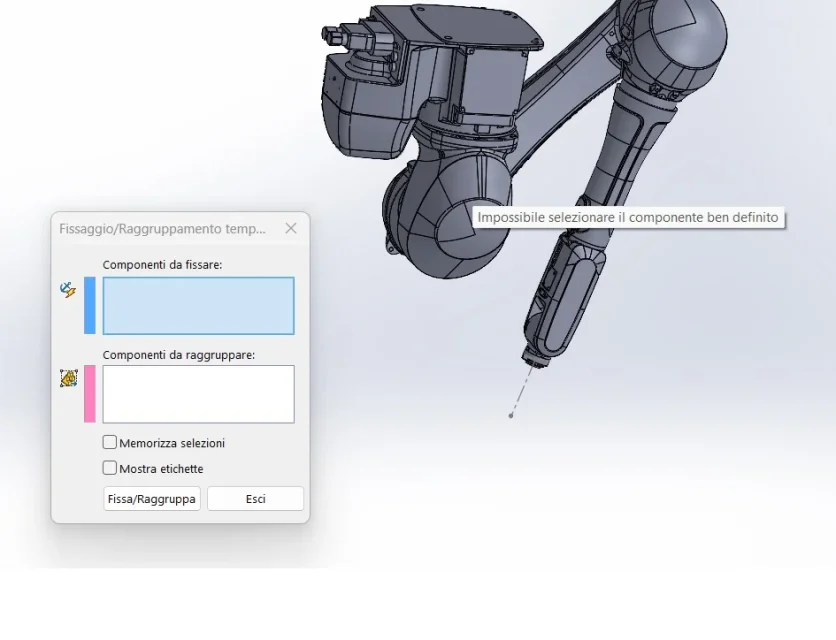Click the group components icon
Screen dimensions: 836x640
pos(68,378)
